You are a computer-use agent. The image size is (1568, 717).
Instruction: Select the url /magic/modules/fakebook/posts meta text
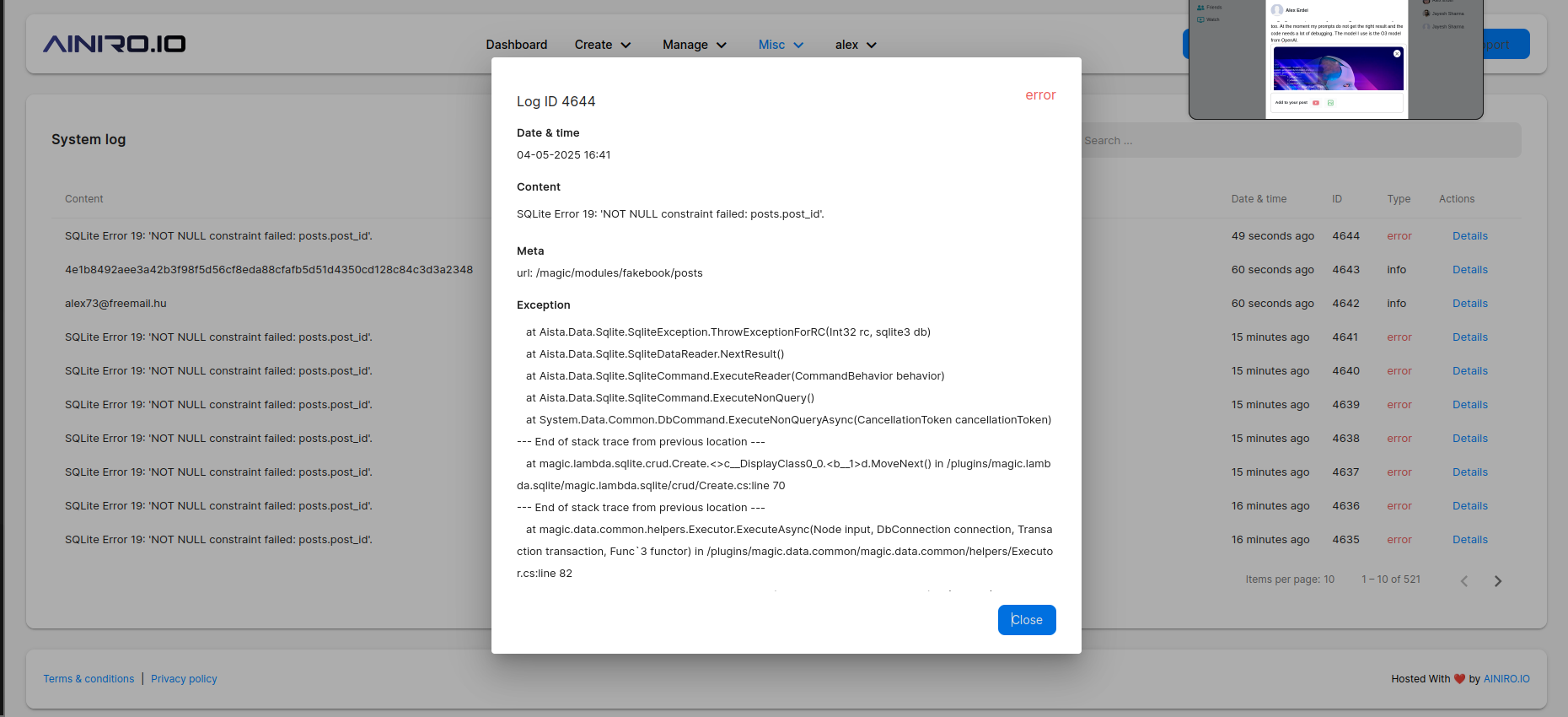click(609, 273)
